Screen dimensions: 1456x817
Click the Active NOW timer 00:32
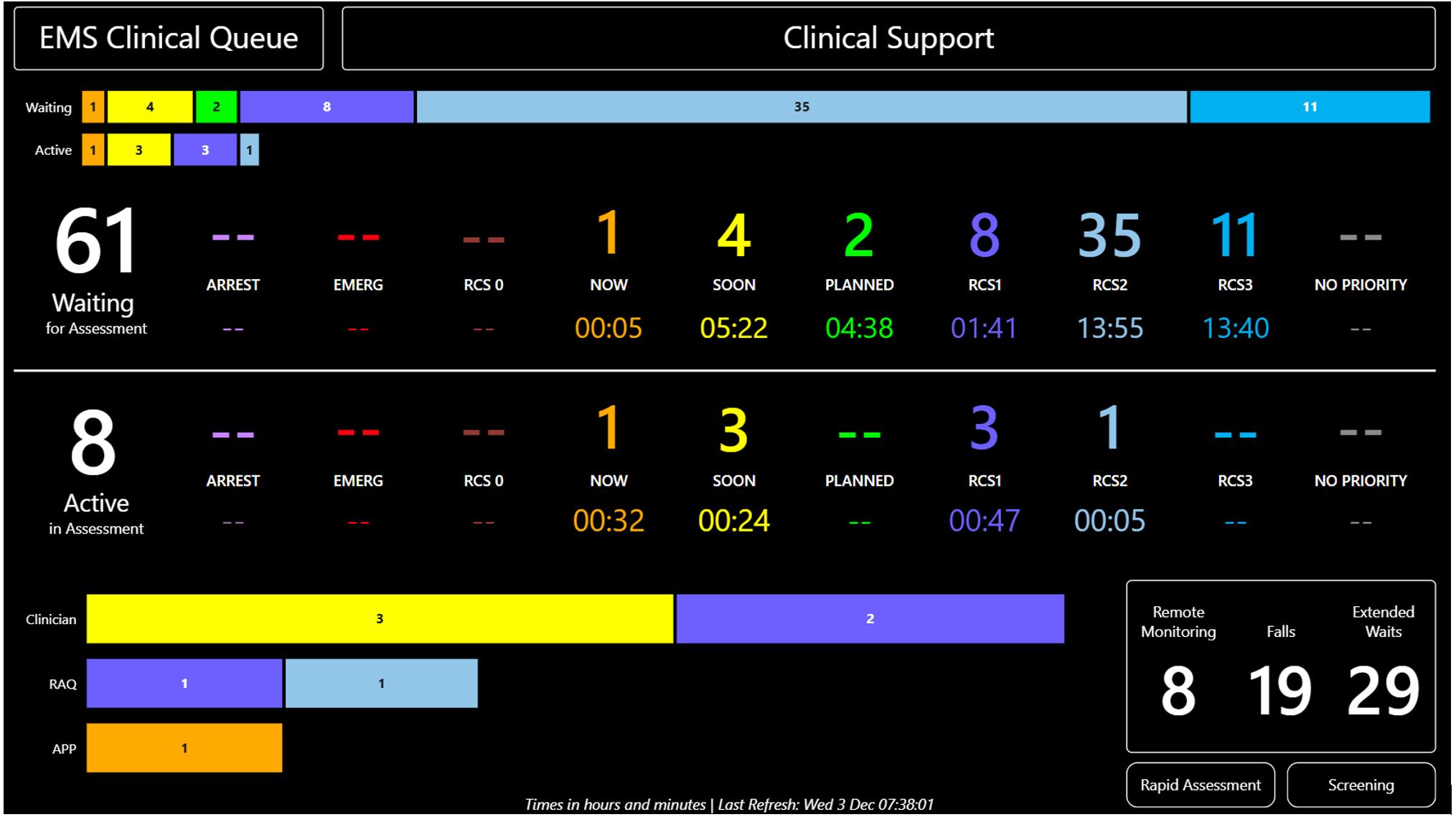click(x=608, y=521)
